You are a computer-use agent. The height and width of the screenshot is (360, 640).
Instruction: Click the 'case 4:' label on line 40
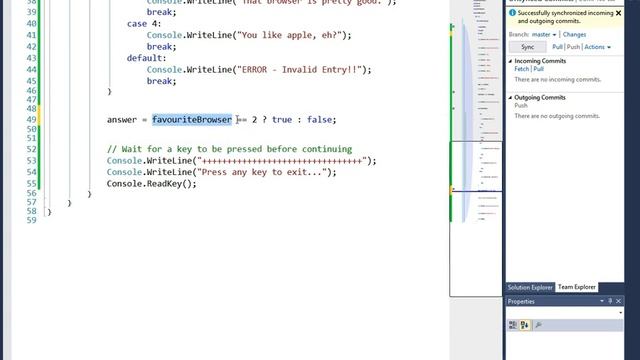(144, 24)
